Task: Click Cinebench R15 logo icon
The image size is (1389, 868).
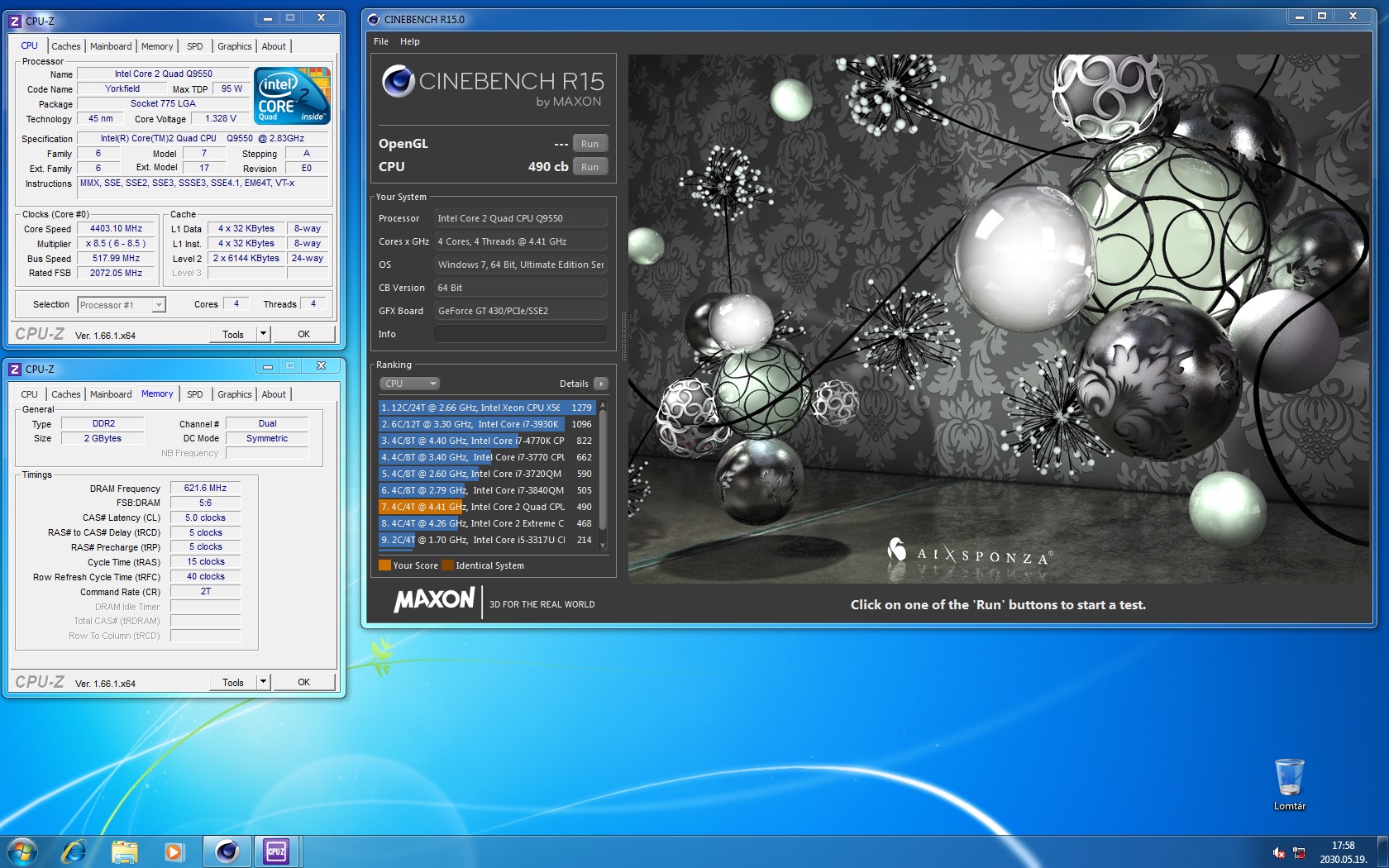Action: pyautogui.click(x=399, y=81)
